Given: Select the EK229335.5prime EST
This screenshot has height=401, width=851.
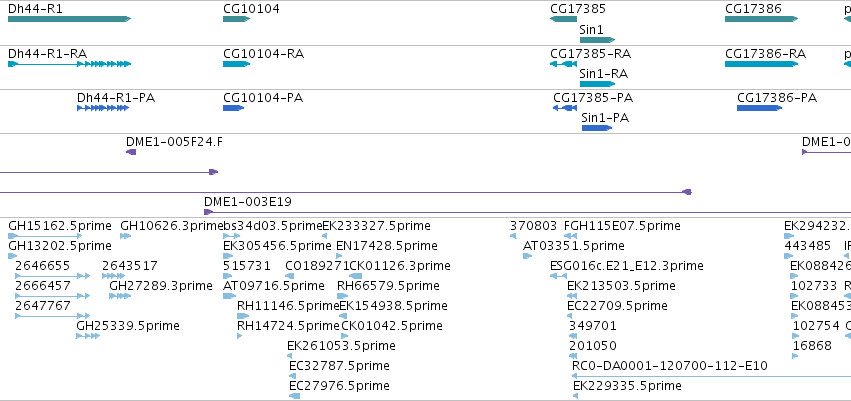Looking at the screenshot, I should (x=575, y=396).
